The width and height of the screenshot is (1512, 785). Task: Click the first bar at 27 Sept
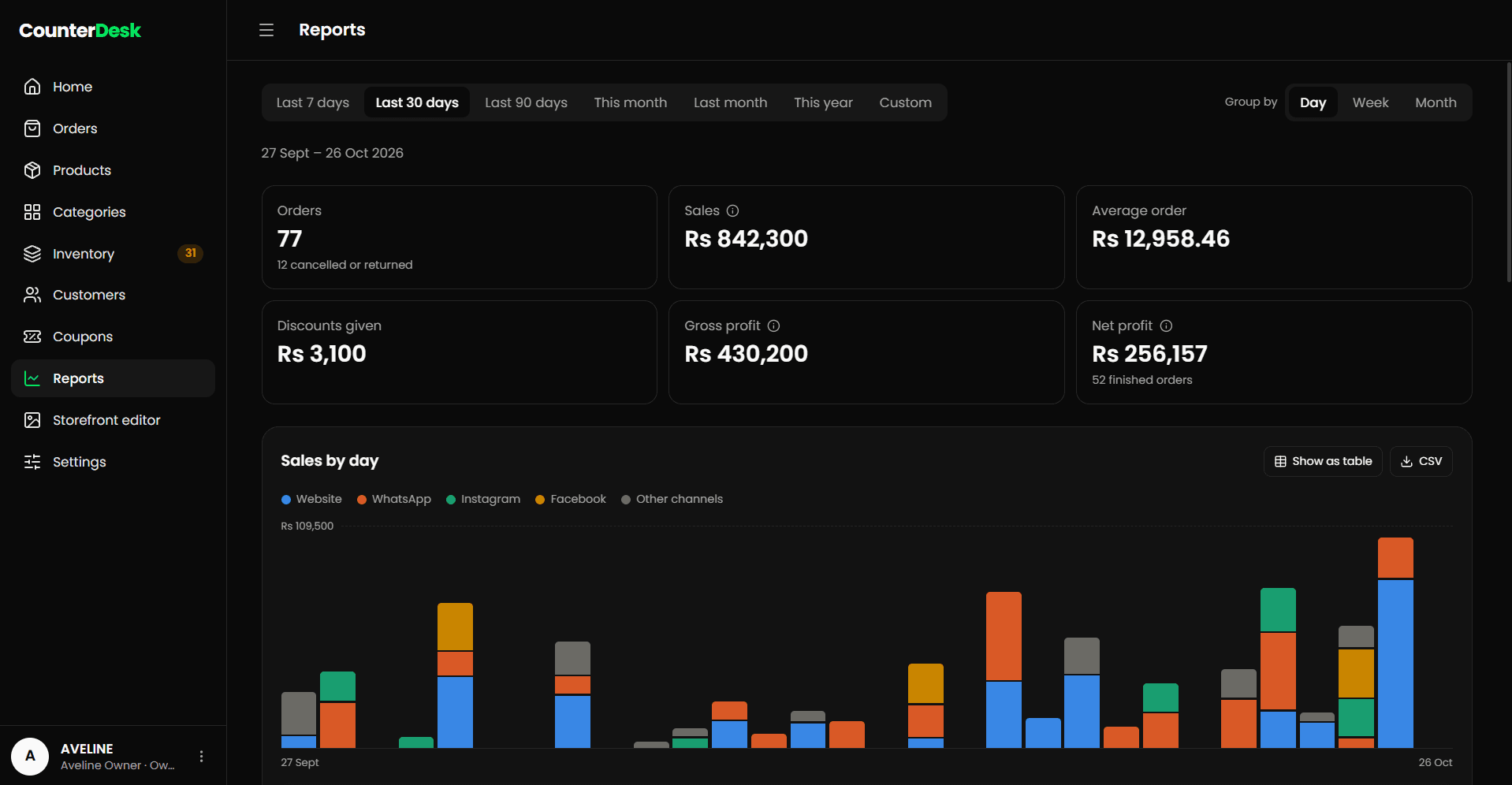299,720
